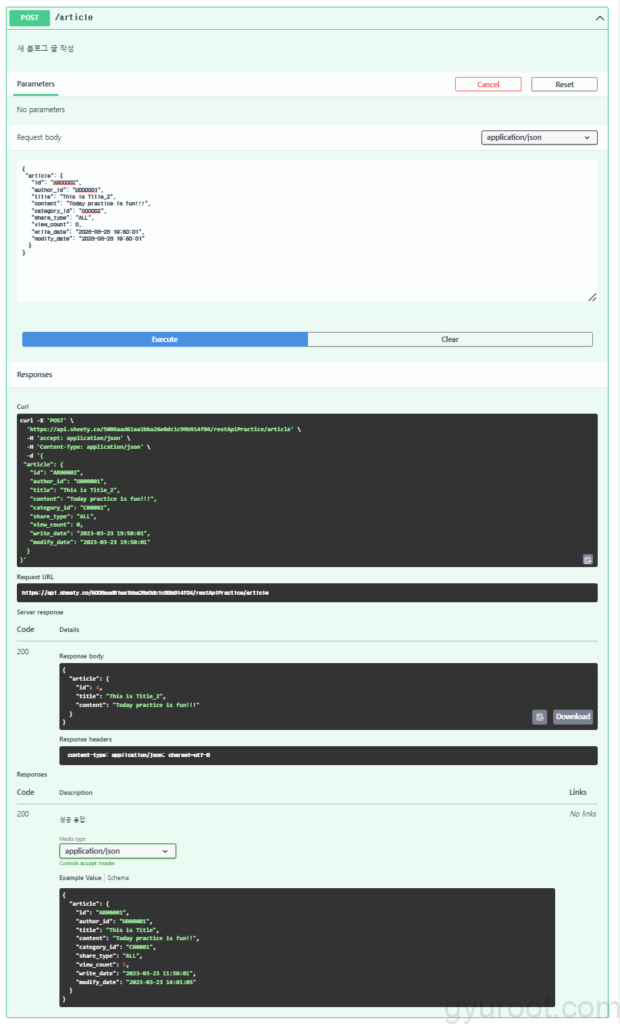Switch to the Schema tab
Image resolution: width=620 pixels, height=1024 pixels.
118,878
